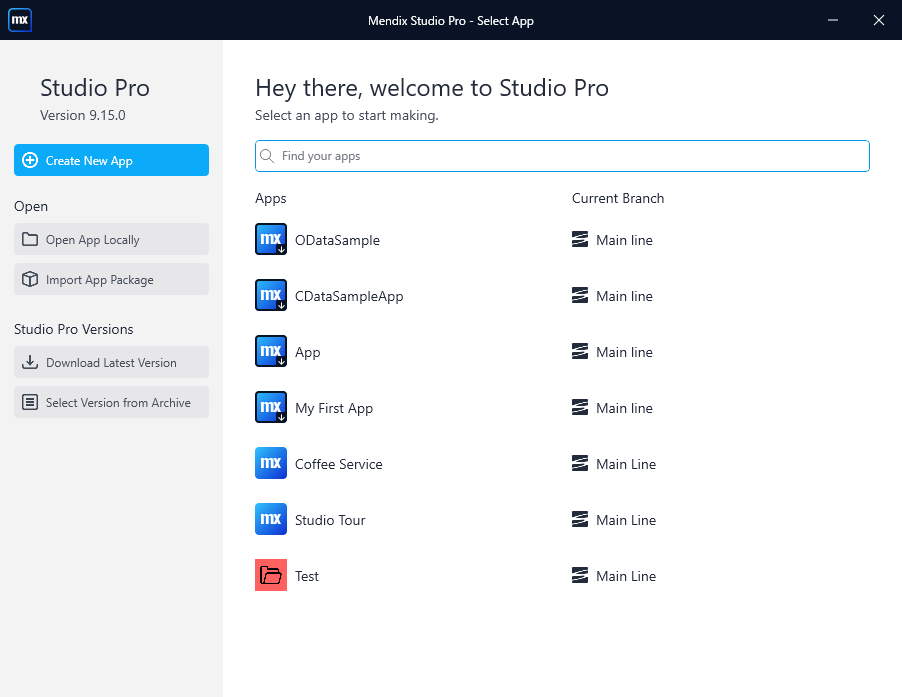
Task: Open the Coffee Service app name
Action: 339,464
